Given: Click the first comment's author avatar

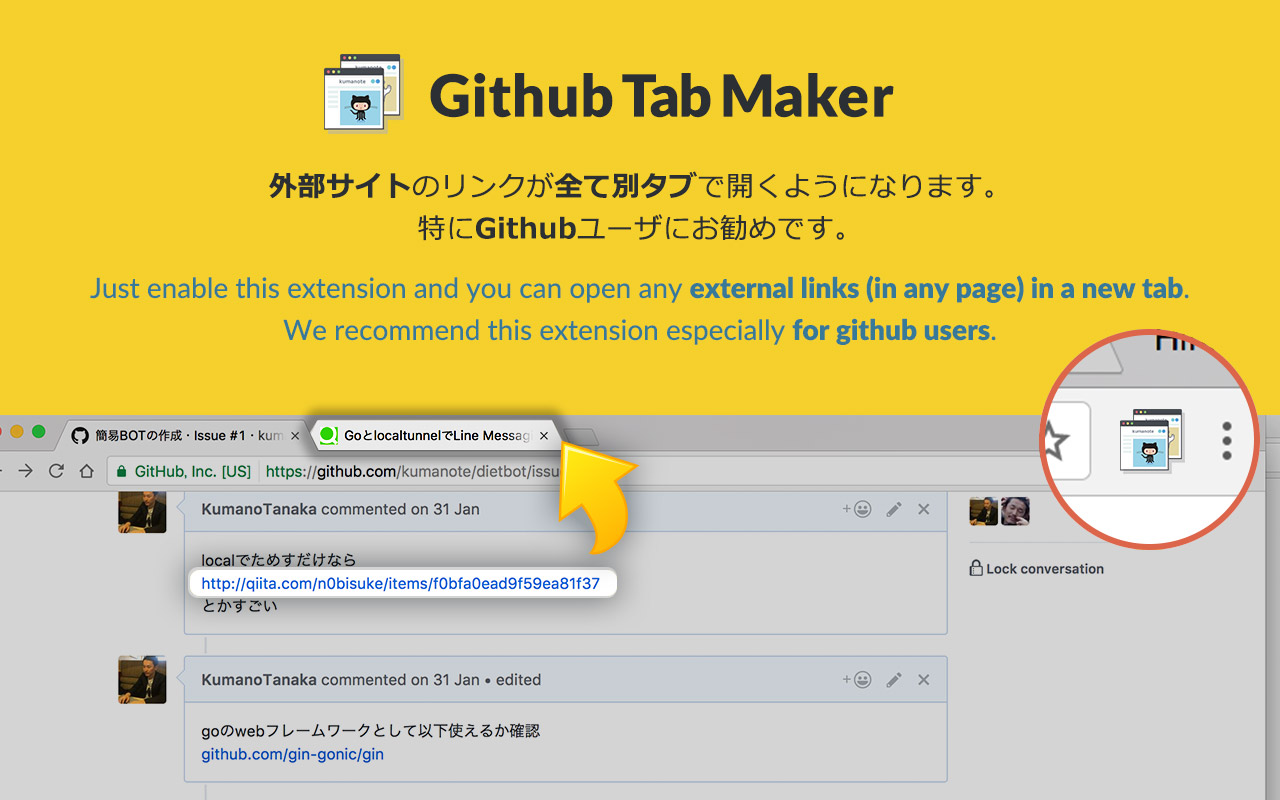Looking at the screenshot, I should pyautogui.click(x=142, y=510).
